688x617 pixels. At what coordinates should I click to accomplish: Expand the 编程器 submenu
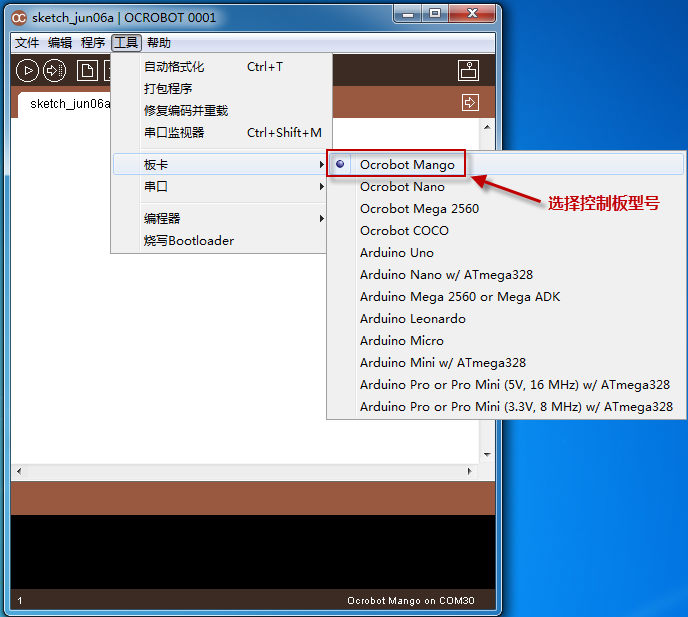tap(219, 219)
